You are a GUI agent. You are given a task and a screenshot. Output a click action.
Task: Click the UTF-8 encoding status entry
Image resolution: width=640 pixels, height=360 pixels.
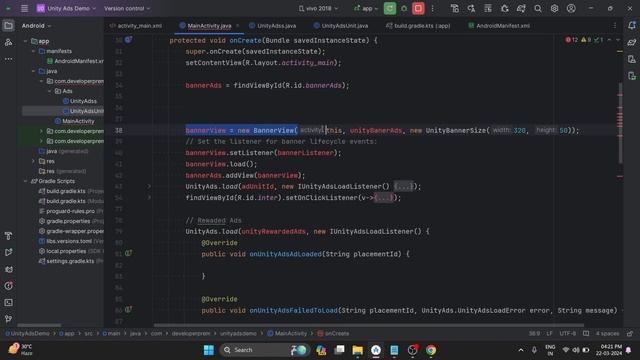[x=568, y=333]
